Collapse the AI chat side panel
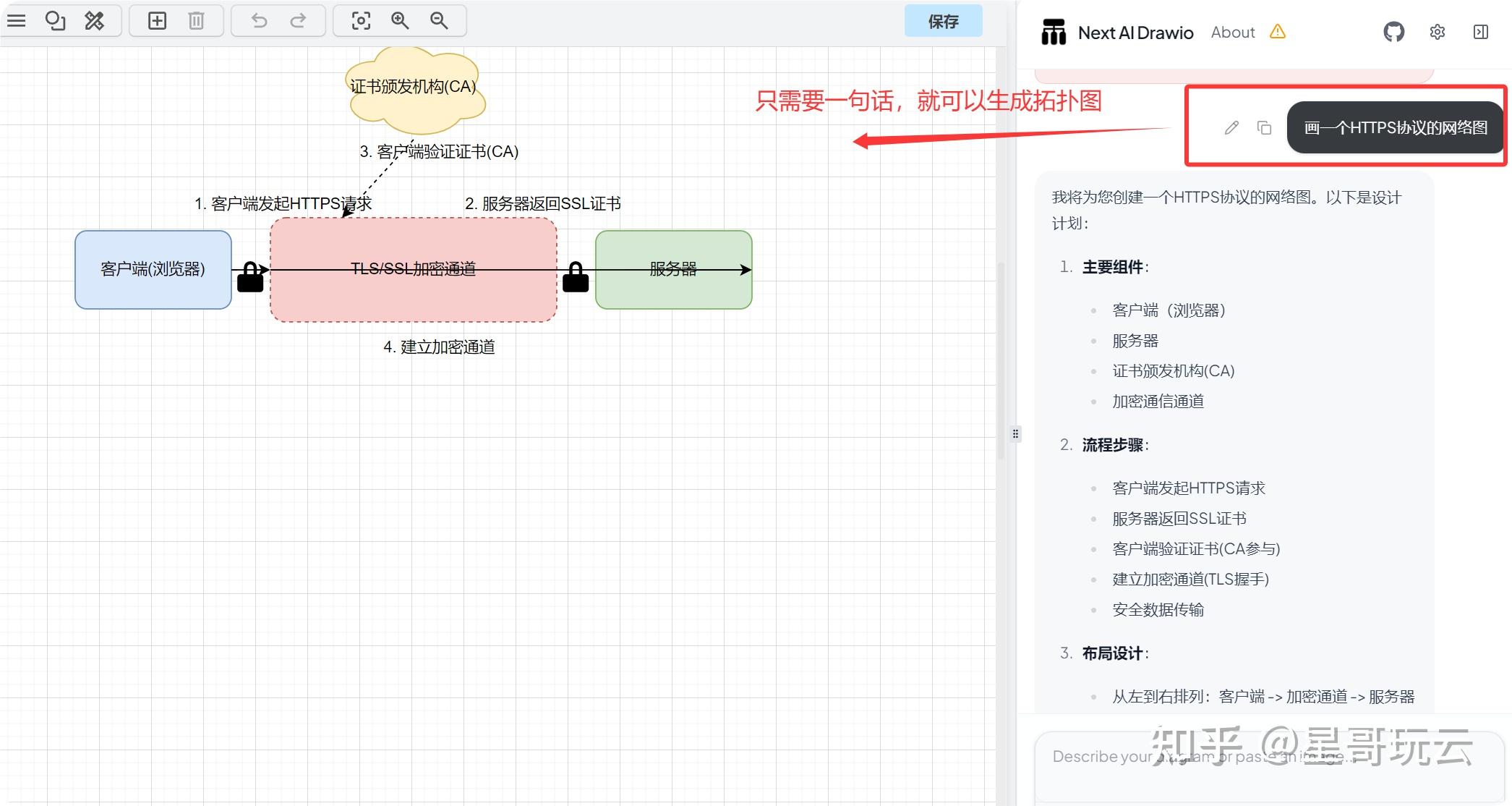This screenshot has height=806, width=1512. tap(1480, 32)
